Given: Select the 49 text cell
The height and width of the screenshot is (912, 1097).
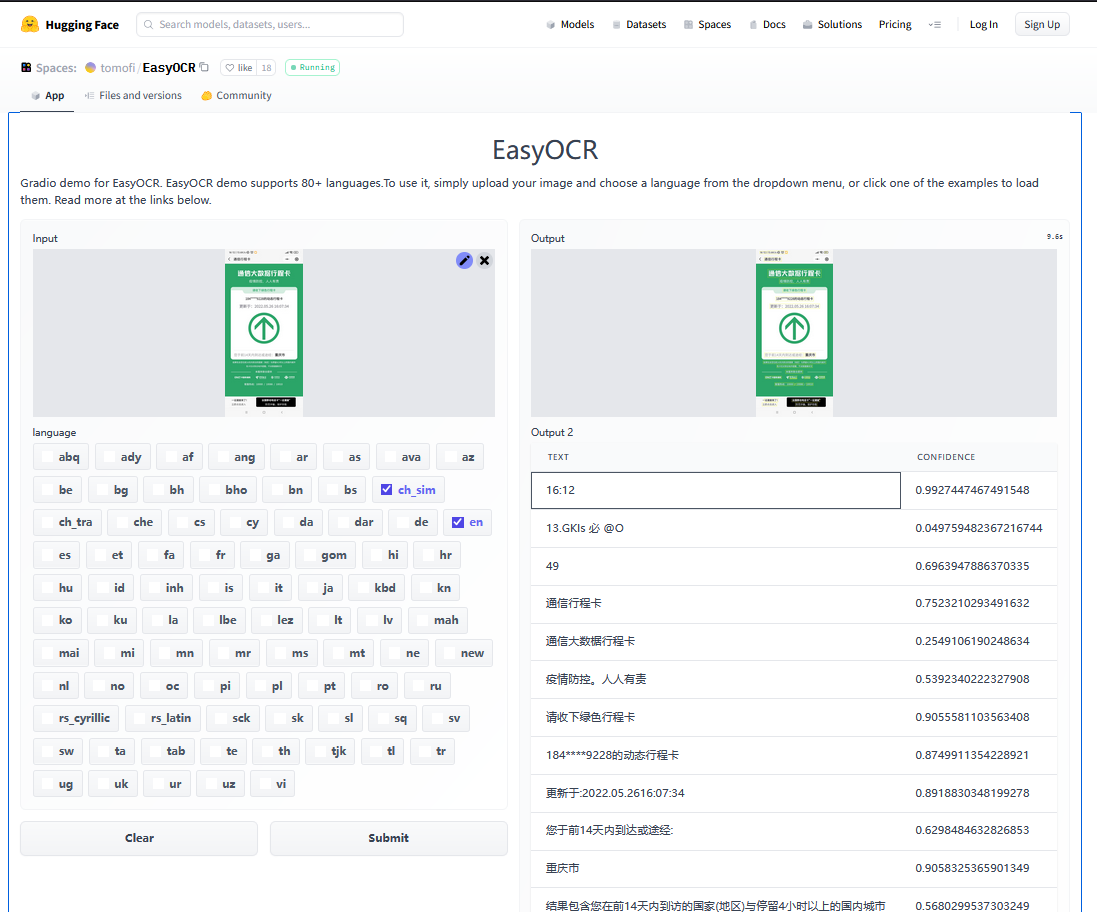Looking at the screenshot, I should pyautogui.click(x=716, y=566).
